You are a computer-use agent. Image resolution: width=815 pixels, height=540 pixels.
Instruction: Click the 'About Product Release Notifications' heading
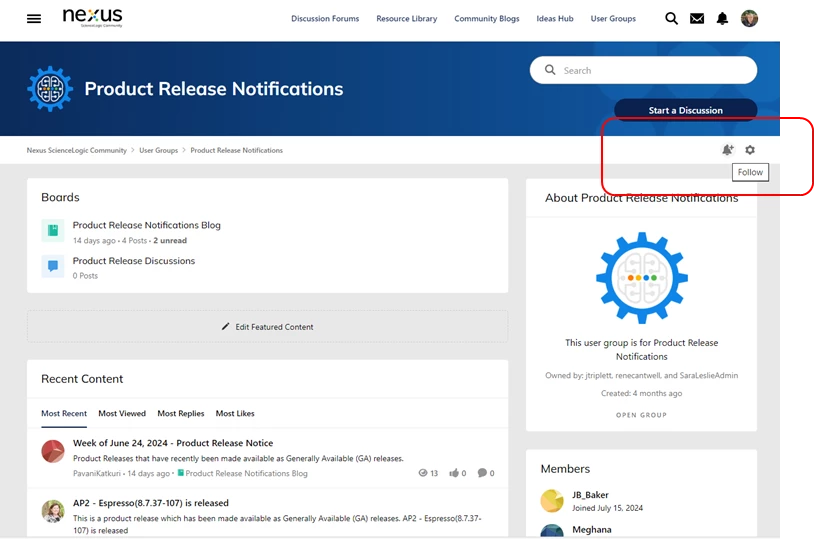[641, 198]
